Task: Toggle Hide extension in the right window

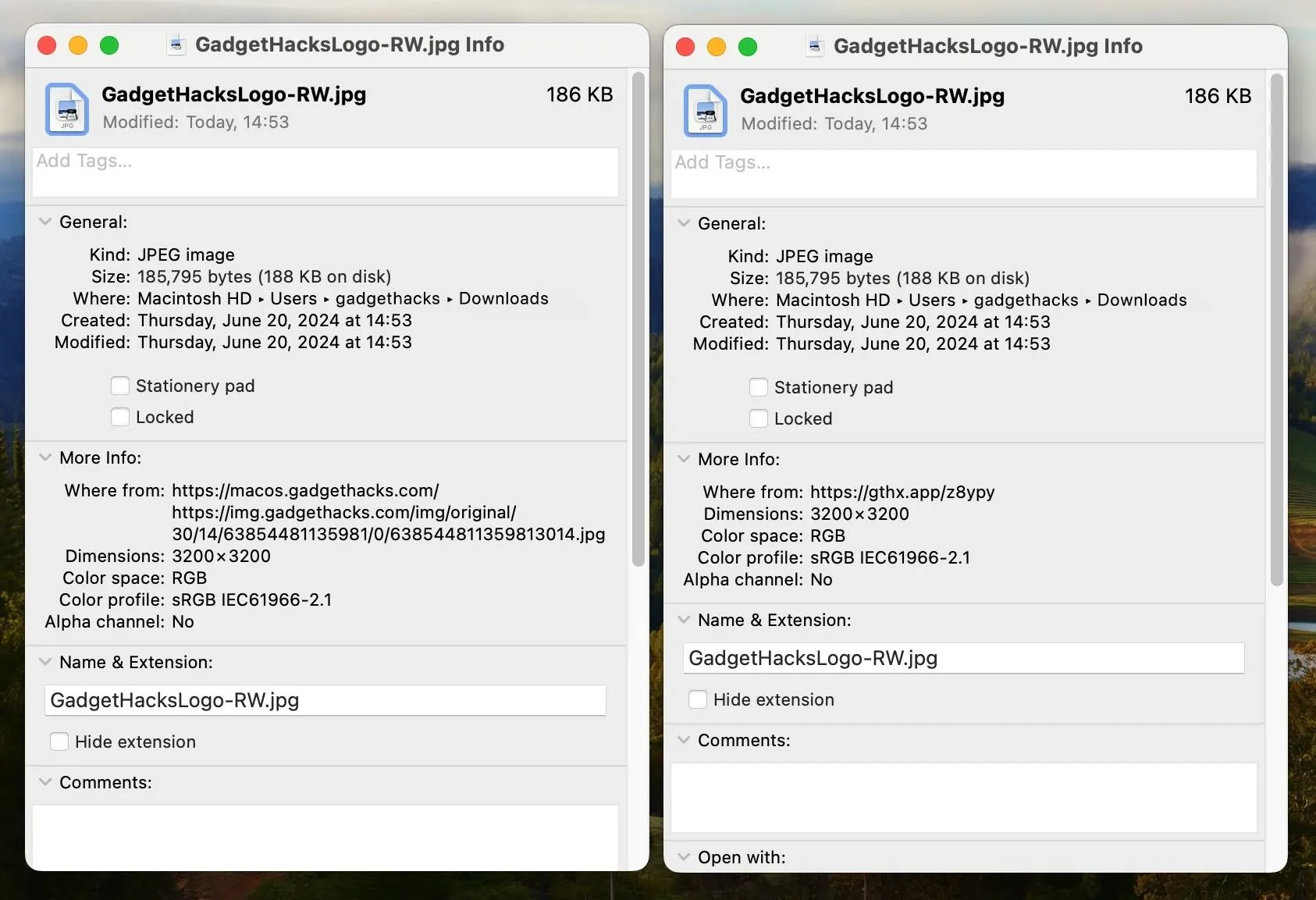Action: [698, 699]
